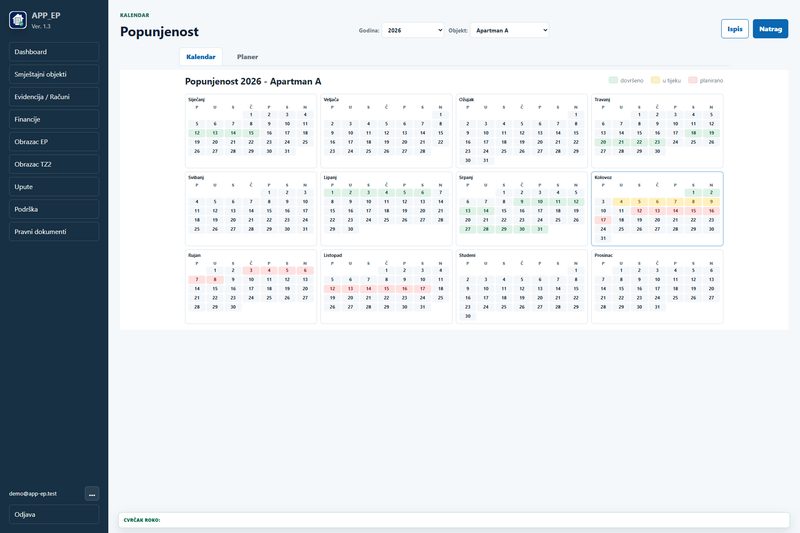Click the green dovršeno legend swatch
Image resolution: width=800 pixels, height=533 pixels.
[613, 80]
